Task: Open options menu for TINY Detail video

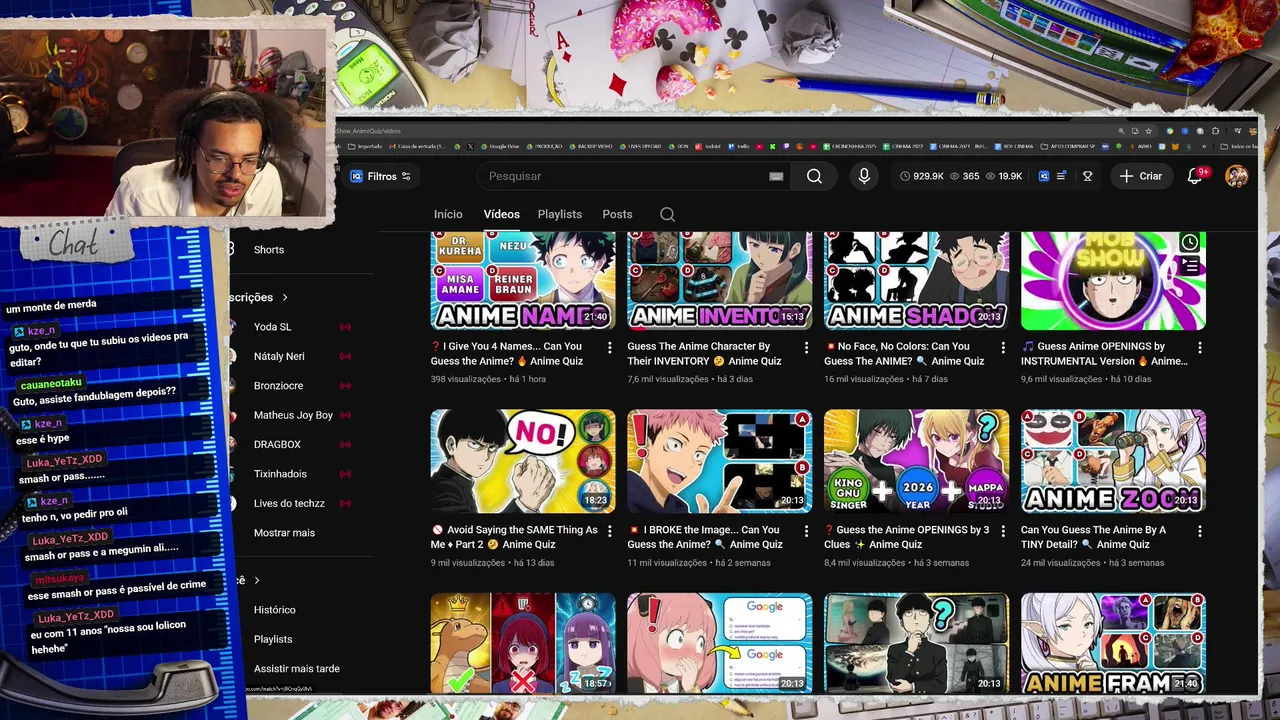Action: [x=1199, y=530]
